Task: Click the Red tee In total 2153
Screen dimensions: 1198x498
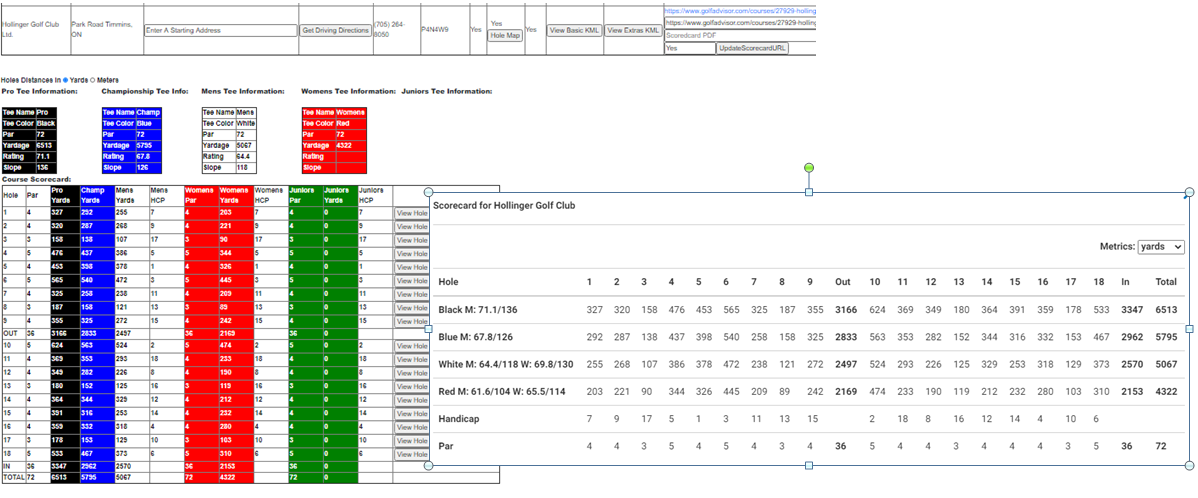Action: pyautogui.click(x=1131, y=392)
